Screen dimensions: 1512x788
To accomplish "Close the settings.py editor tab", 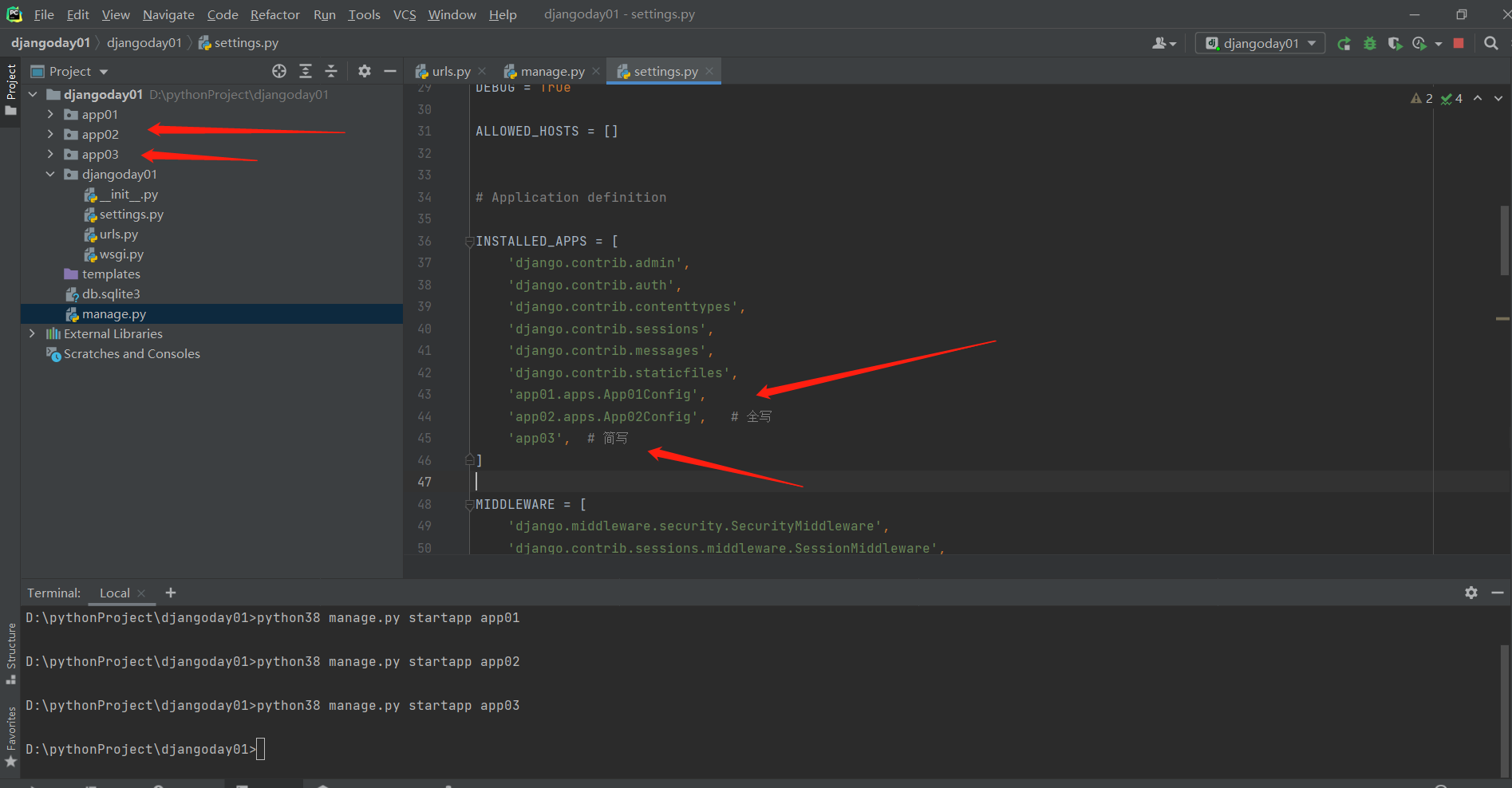I will click(x=709, y=72).
